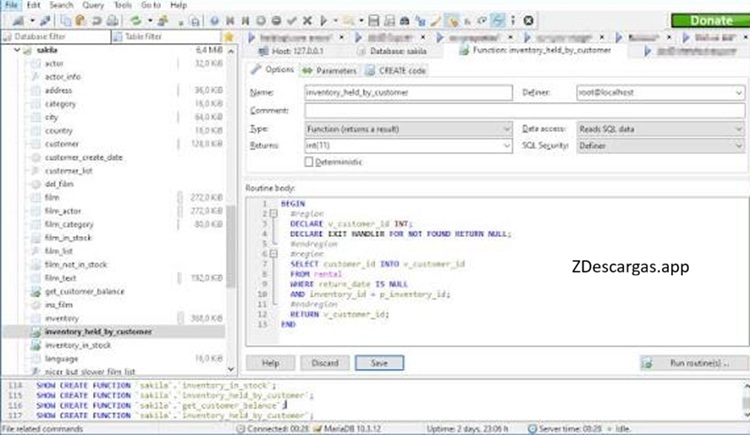The height and width of the screenshot is (435, 750).
Task: Click the black circled X icon in toolbar
Action: tap(528, 21)
